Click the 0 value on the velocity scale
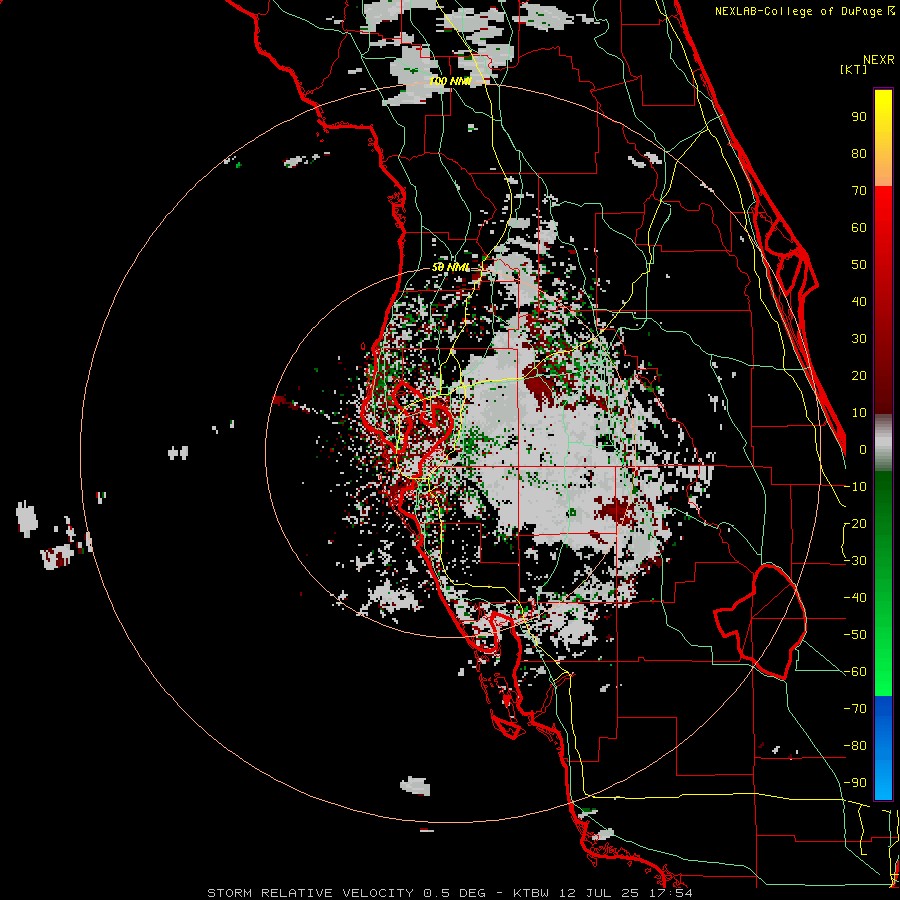 863,449
